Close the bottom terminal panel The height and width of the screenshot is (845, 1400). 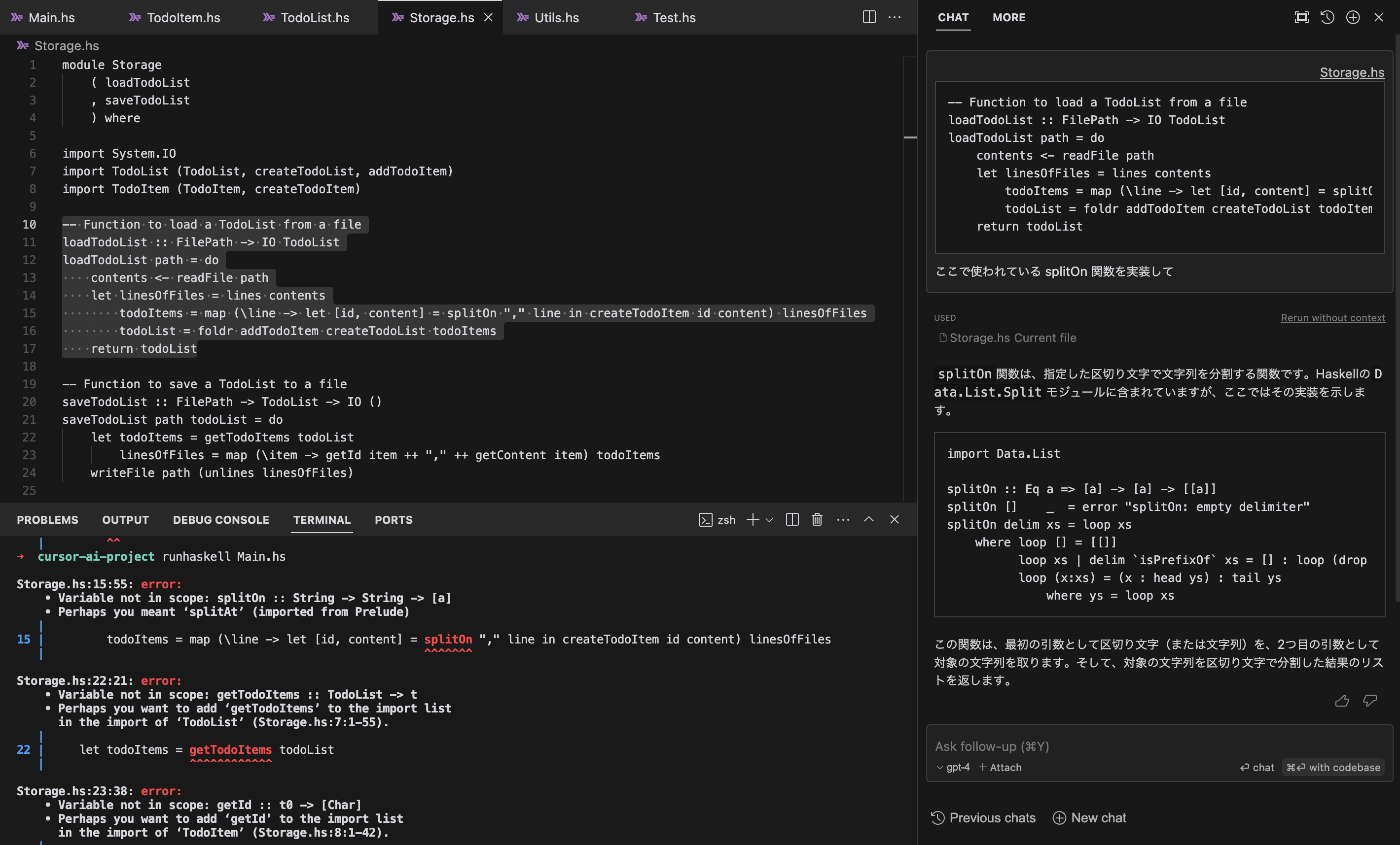[x=895, y=520]
